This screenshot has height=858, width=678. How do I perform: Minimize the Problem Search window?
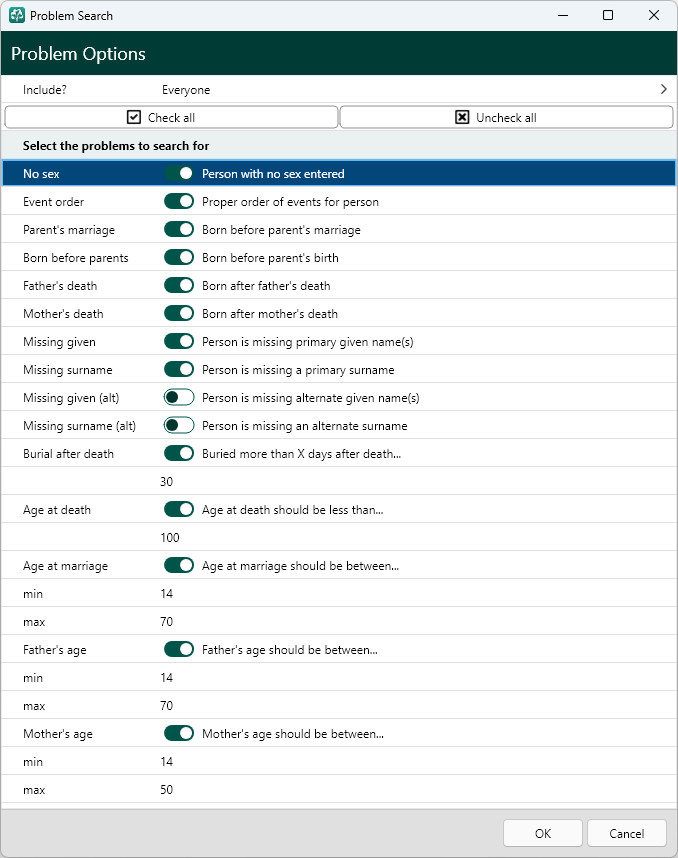563,15
